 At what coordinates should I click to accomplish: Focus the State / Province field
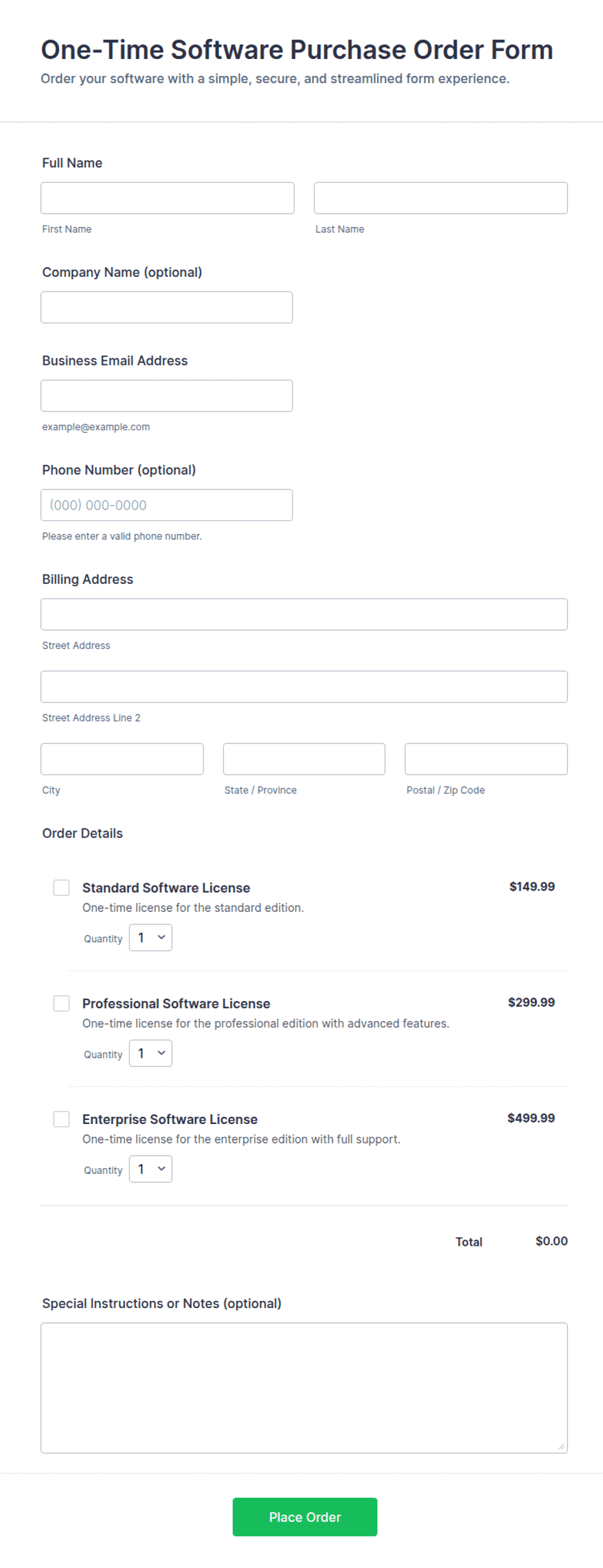pos(304,759)
